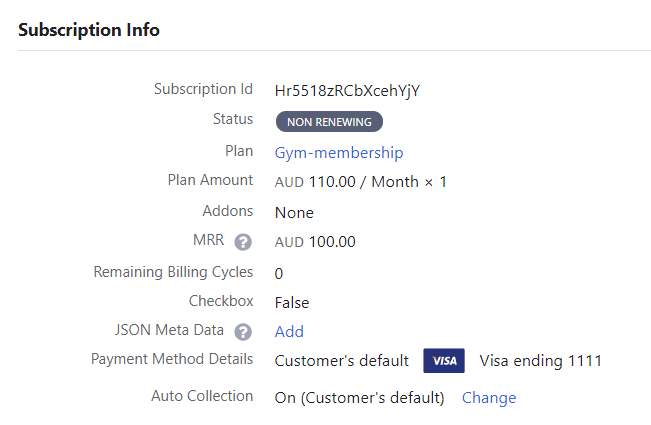Click the Remaining Billing Cycles label
Image resolution: width=651 pixels, height=425 pixels.
(x=173, y=272)
